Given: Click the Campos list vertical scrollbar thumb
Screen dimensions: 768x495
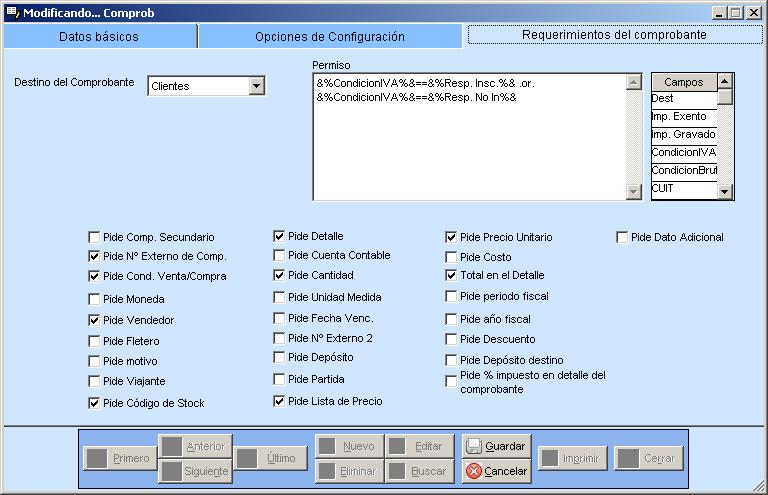Looking at the screenshot, I should [x=726, y=97].
